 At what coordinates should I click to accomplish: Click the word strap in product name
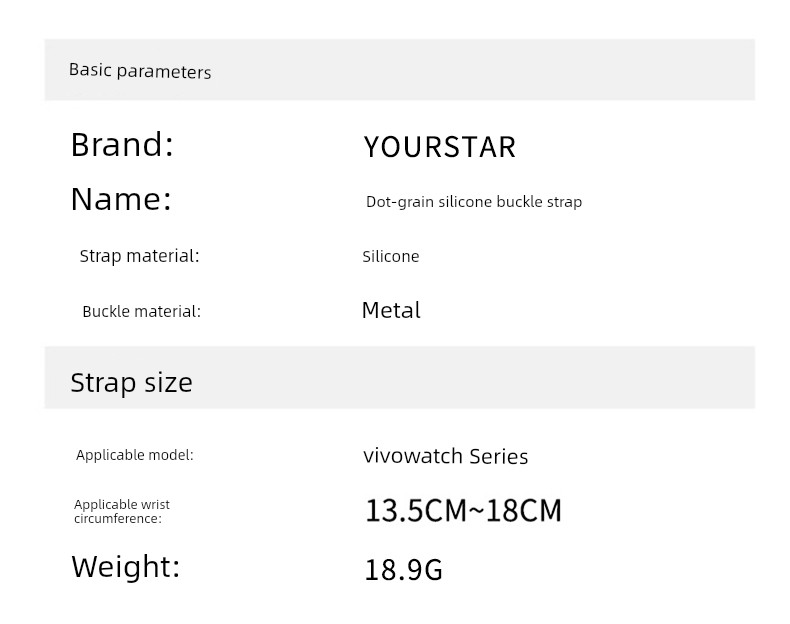point(564,202)
